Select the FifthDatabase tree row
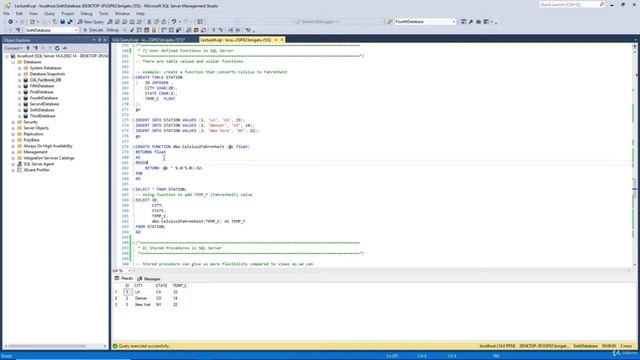This screenshot has height=360, width=640. [42, 86]
